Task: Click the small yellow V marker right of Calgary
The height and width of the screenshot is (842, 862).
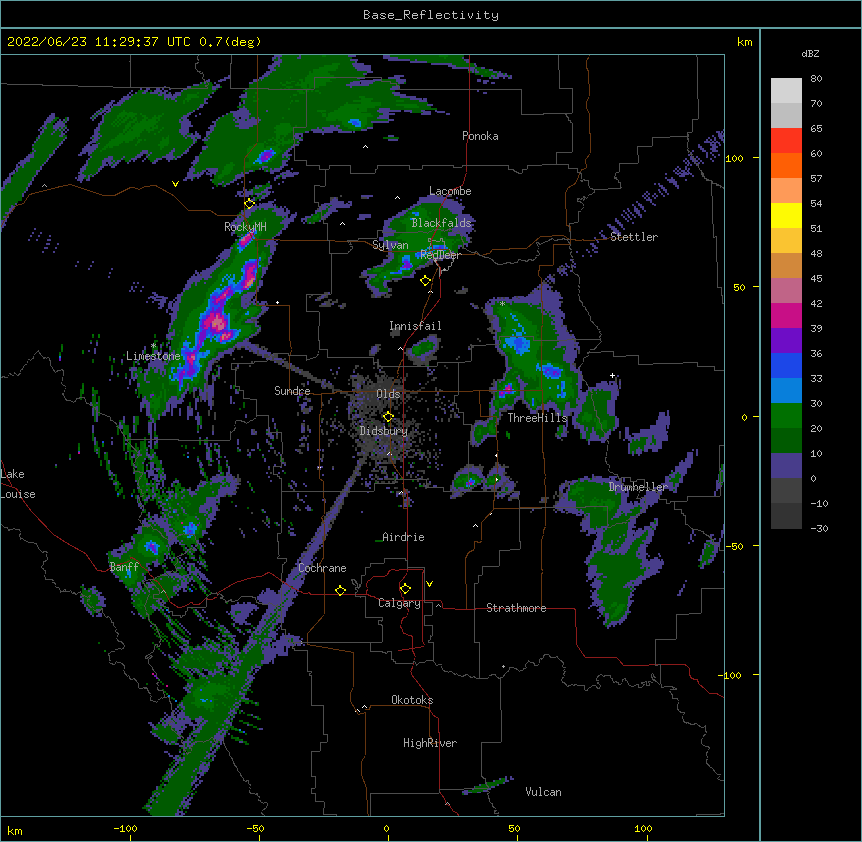Action: tap(429, 584)
